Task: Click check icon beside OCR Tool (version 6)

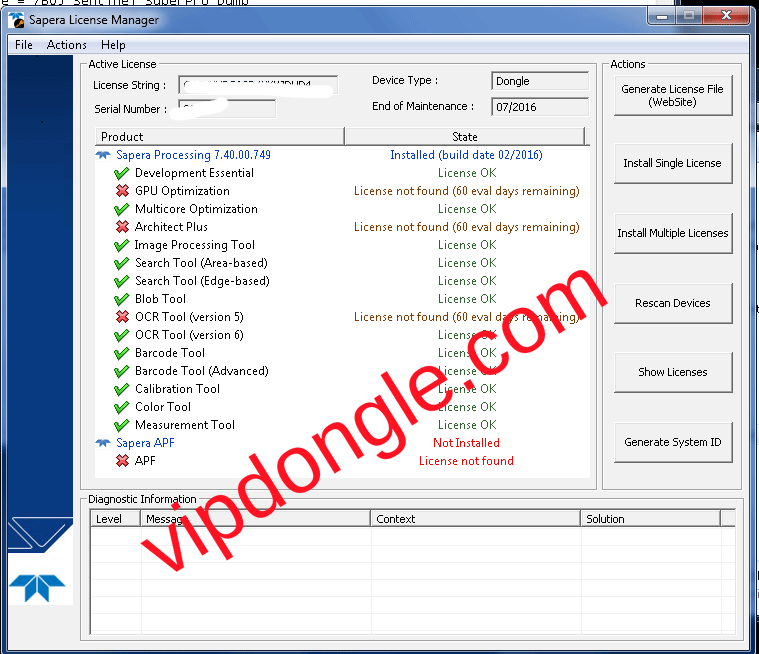Action: tap(121, 335)
